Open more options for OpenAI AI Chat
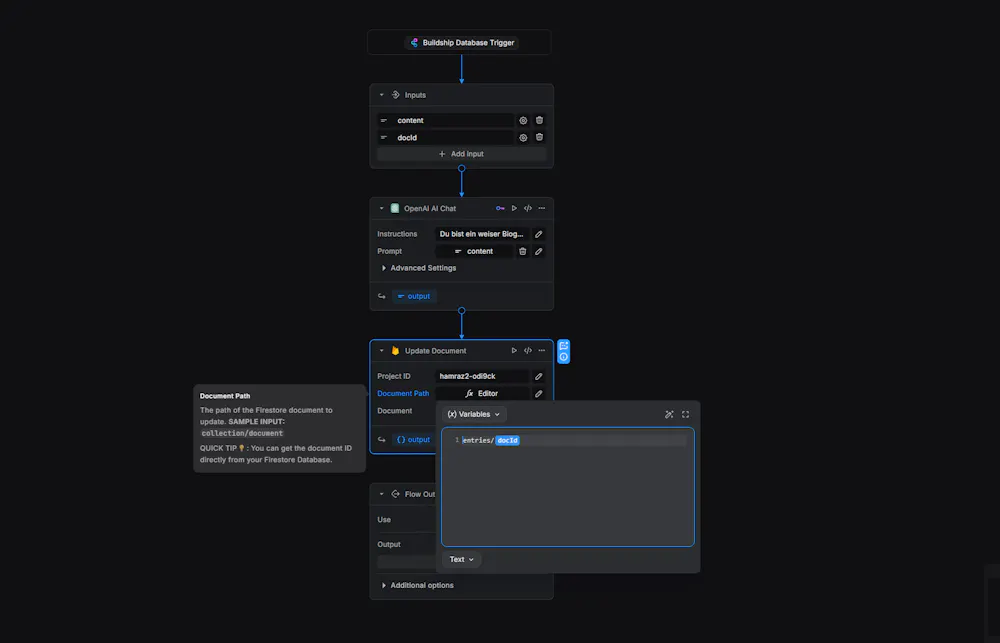1000x643 pixels. tap(541, 208)
